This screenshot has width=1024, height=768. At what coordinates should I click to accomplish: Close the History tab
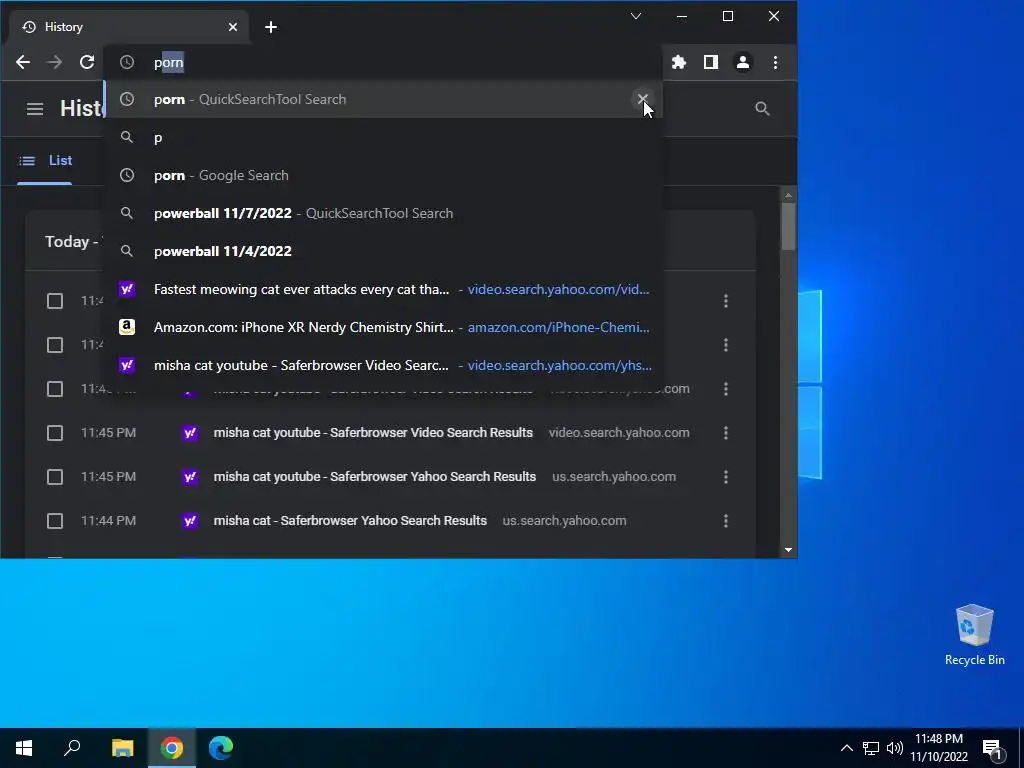(233, 27)
